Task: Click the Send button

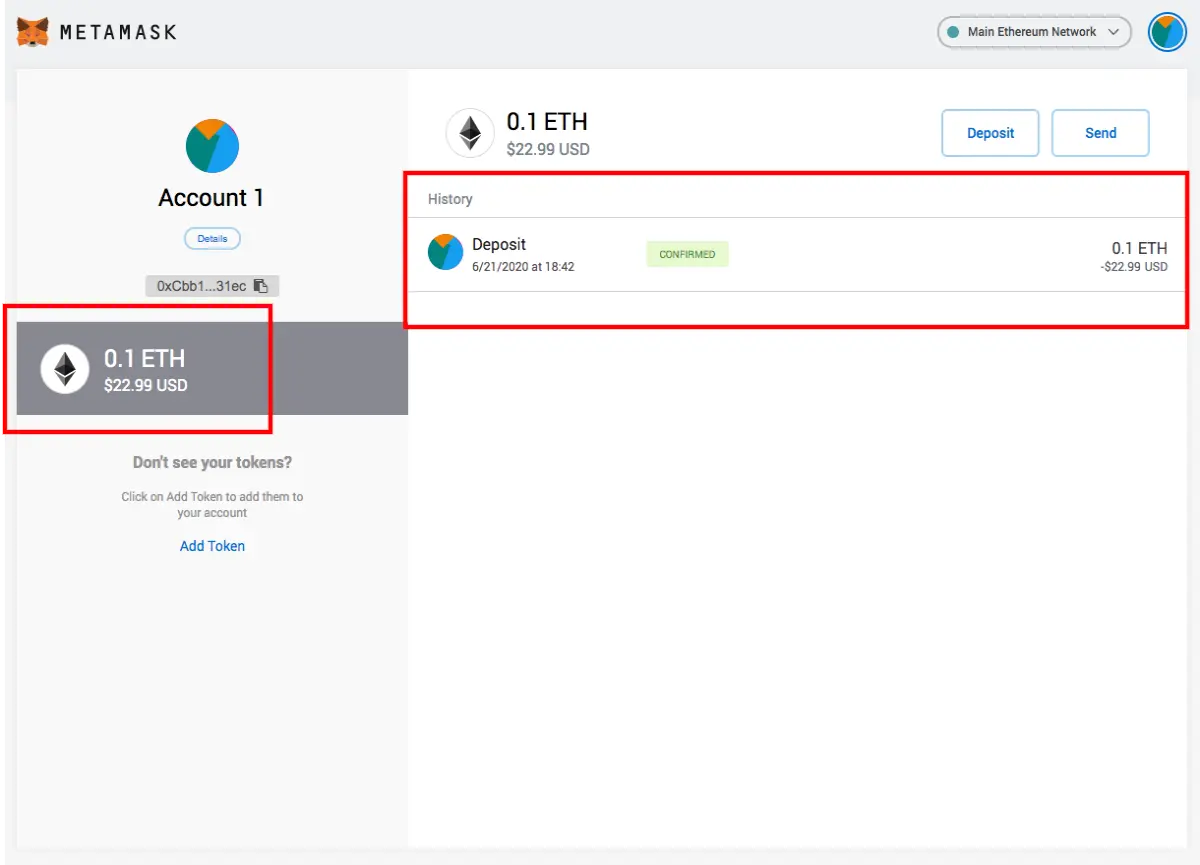Action: (x=1100, y=133)
